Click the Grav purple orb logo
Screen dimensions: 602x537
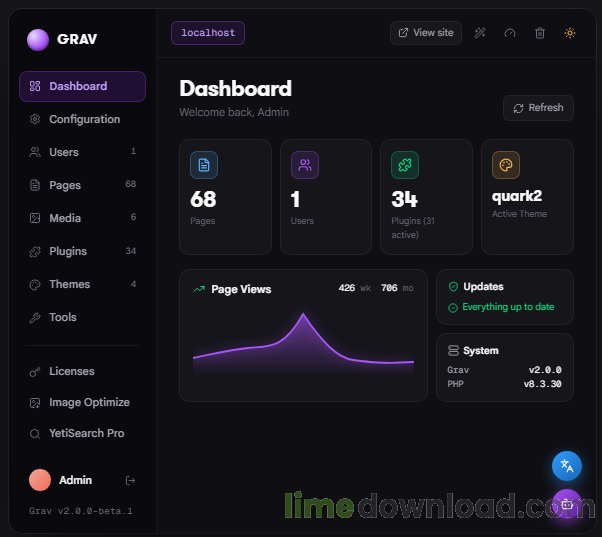tap(38, 40)
